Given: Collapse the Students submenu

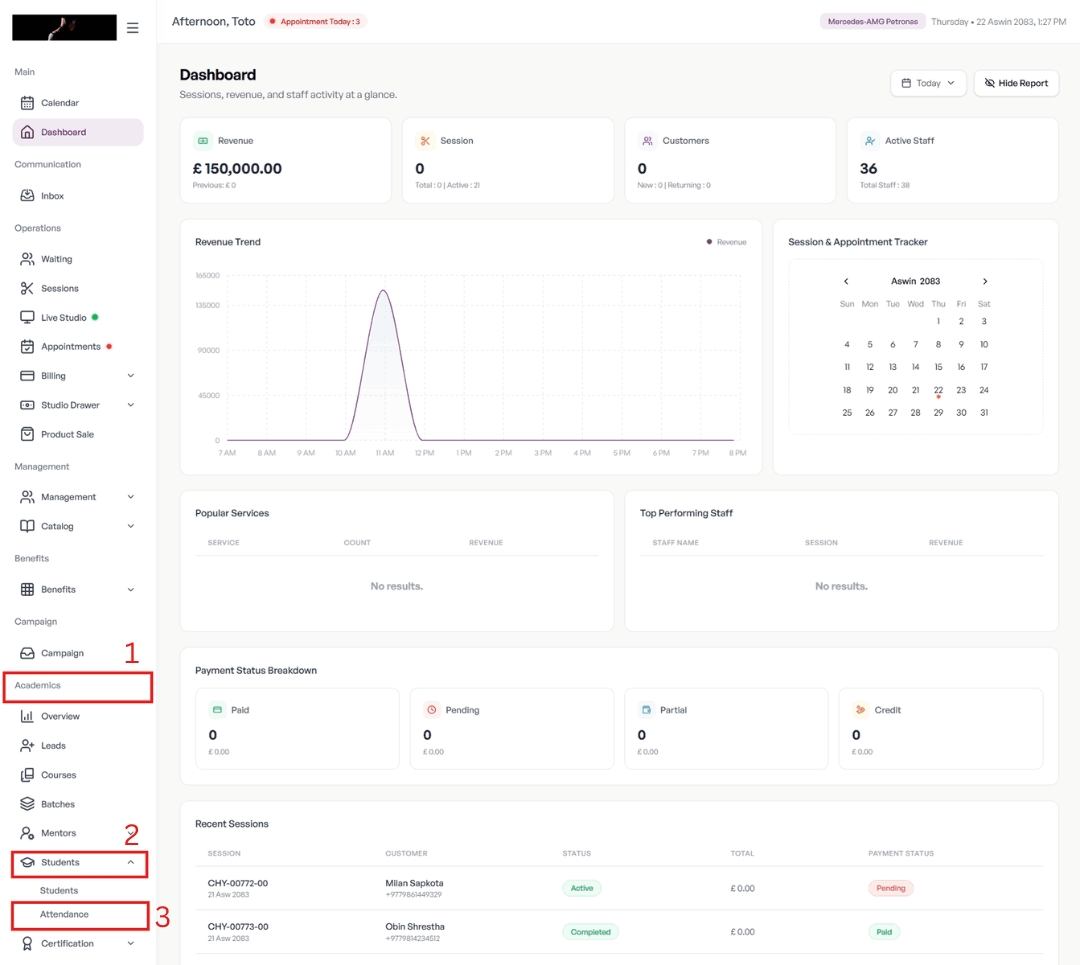Looking at the screenshot, I should [x=130, y=862].
